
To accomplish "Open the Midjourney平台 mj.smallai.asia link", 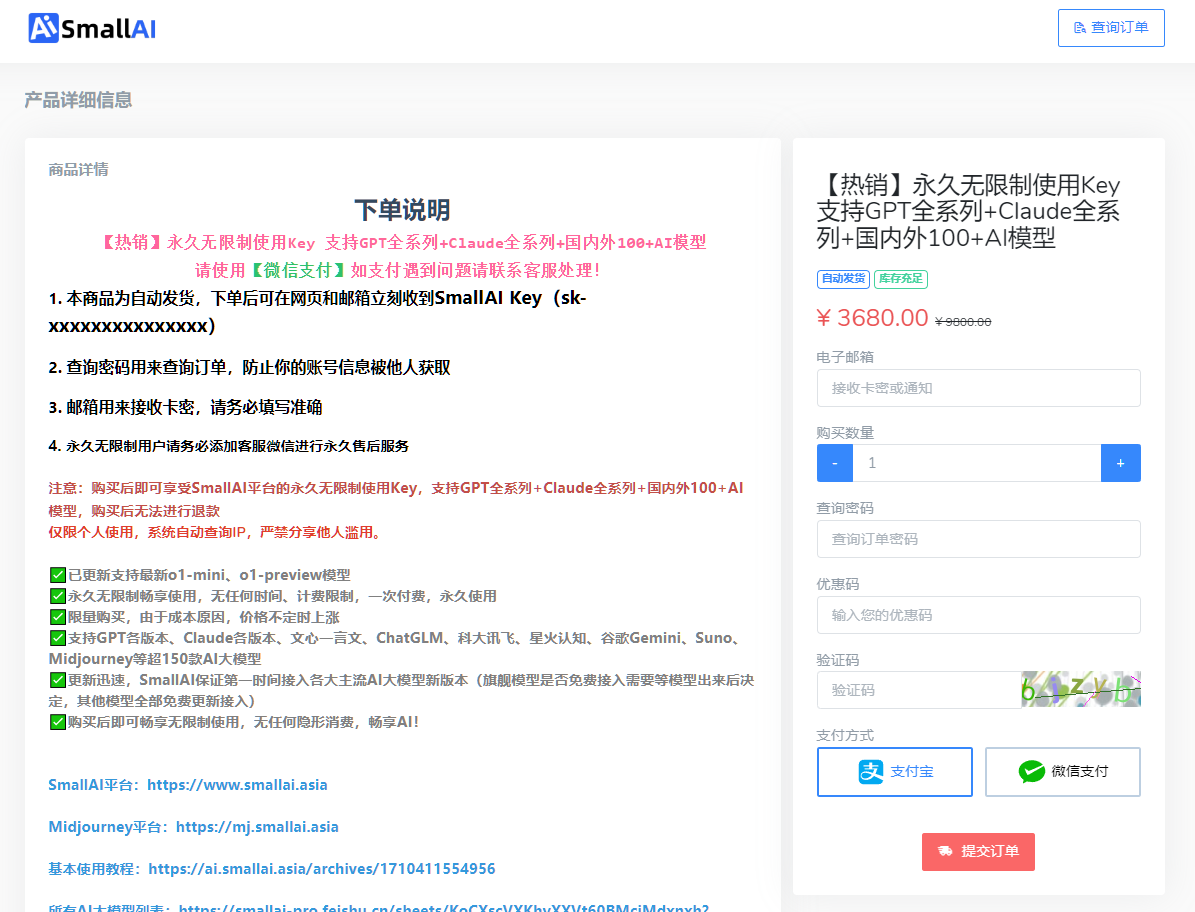I will point(257,827).
